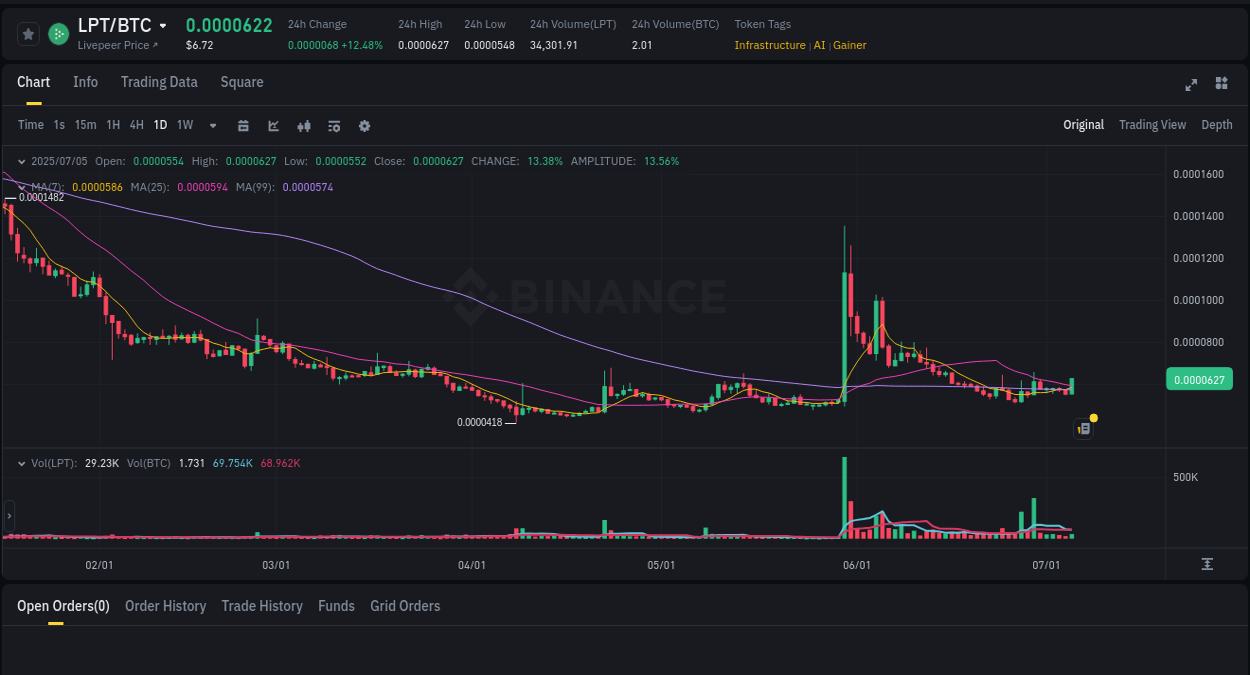
Task: Click the scale adjustment icon below the price axis
Action: [1206, 564]
